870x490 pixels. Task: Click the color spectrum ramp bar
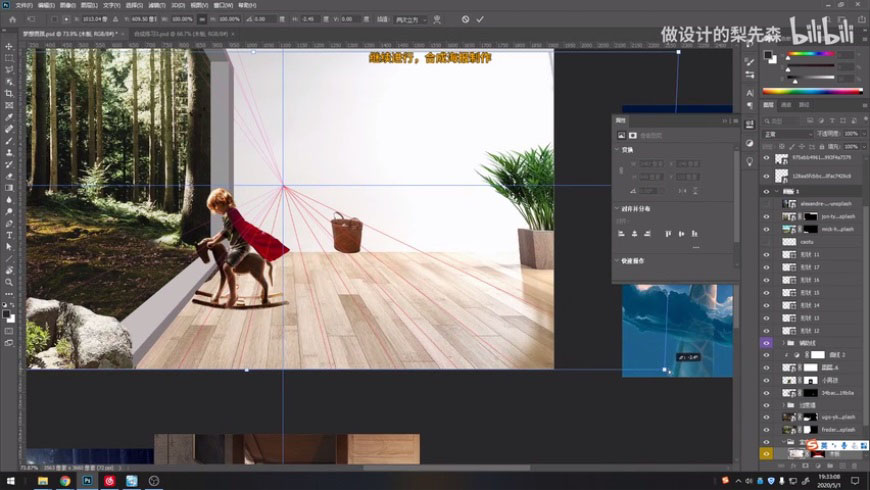(x=812, y=91)
